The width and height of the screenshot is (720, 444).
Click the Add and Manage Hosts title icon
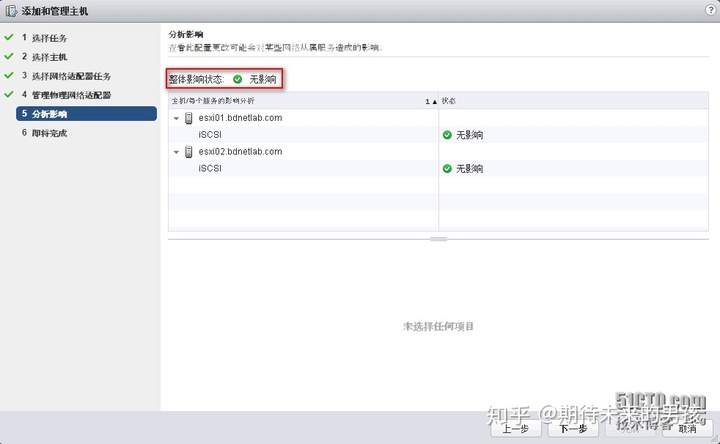11,11
